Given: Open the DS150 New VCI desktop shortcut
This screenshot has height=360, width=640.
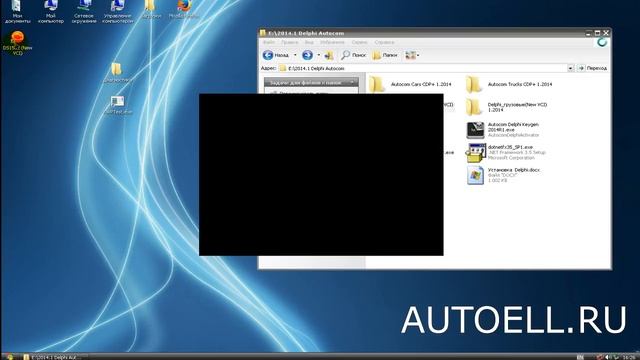Looking at the screenshot, I should (17, 43).
